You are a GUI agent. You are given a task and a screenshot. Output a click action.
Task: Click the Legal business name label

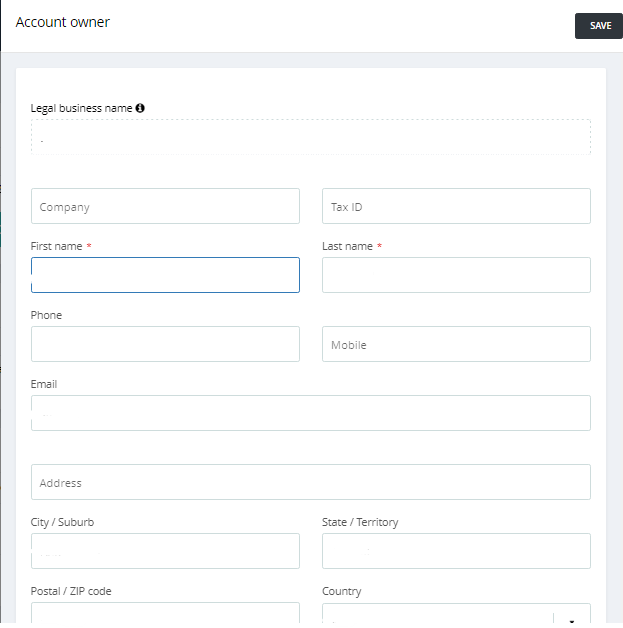pyautogui.click(x=81, y=108)
